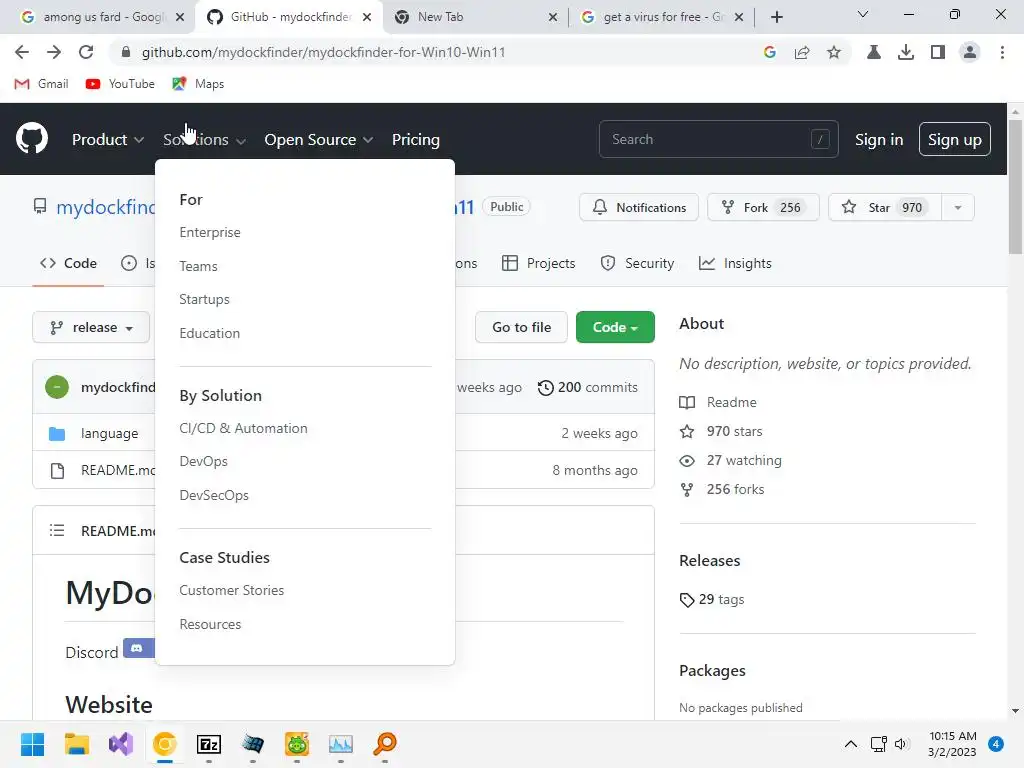This screenshot has height=768, width=1024.
Task: Go back with browser back arrow
Action: coord(22,52)
